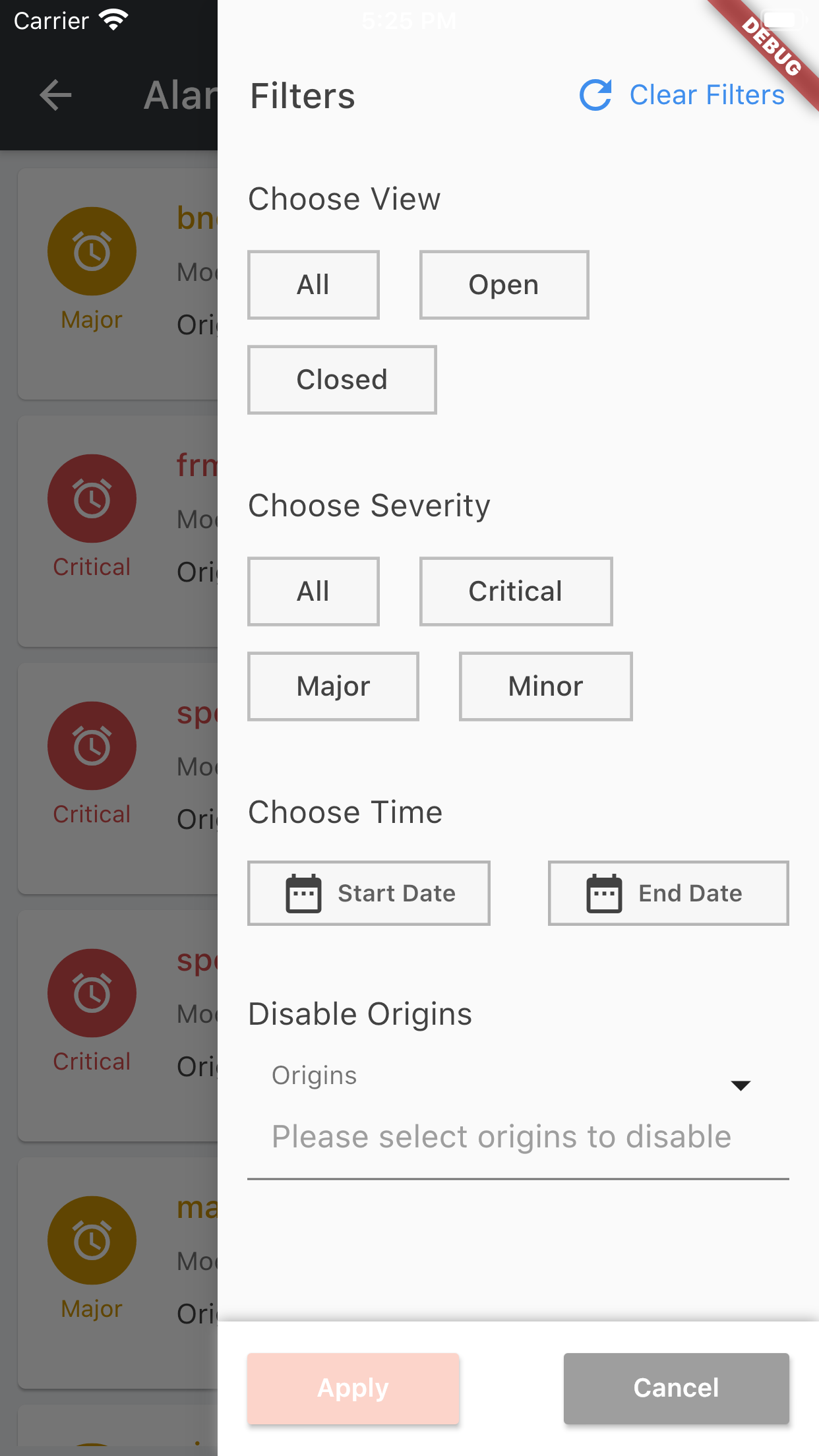Click the End Date calendar icon
The height and width of the screenshot is (1456, 819).
point(604,894)
